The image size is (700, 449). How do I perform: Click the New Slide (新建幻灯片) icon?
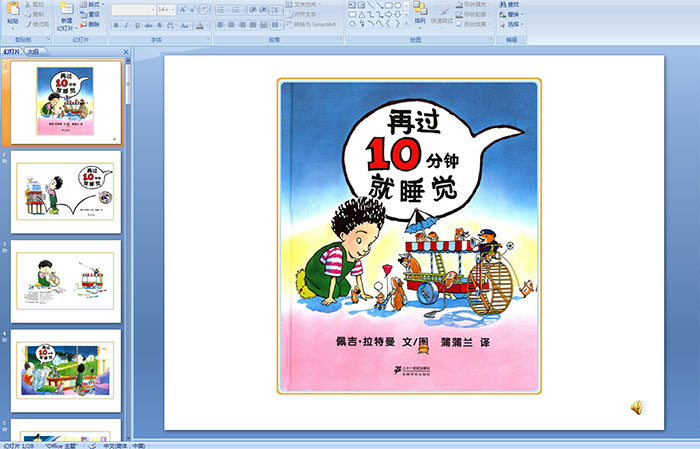click(x=67, y=8)
